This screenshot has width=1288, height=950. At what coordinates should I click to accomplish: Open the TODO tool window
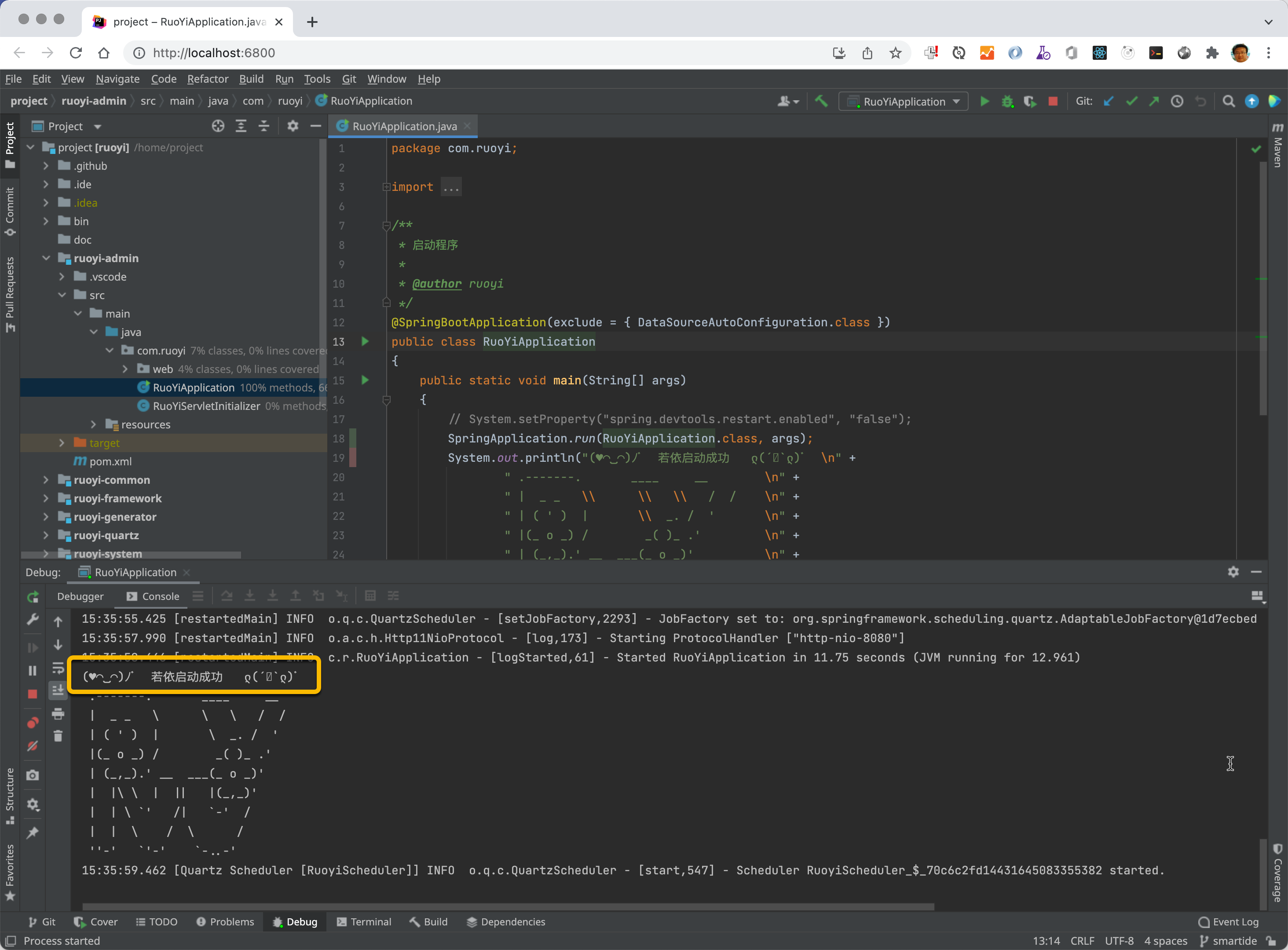pyautogui.click(x=157, y=922)
